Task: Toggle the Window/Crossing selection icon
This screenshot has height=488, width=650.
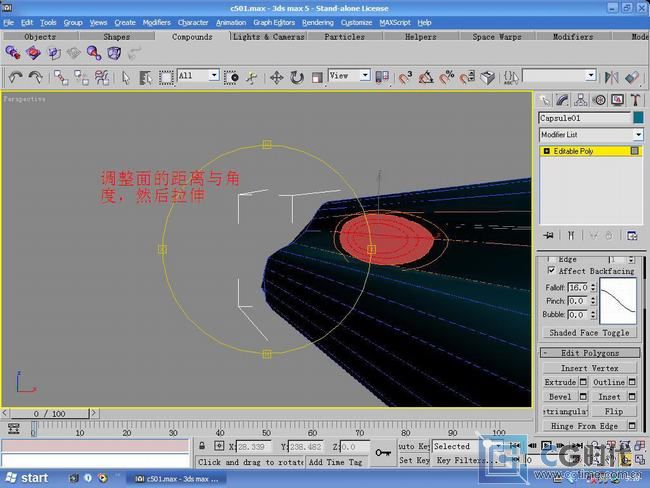Action: coord(231,77)
